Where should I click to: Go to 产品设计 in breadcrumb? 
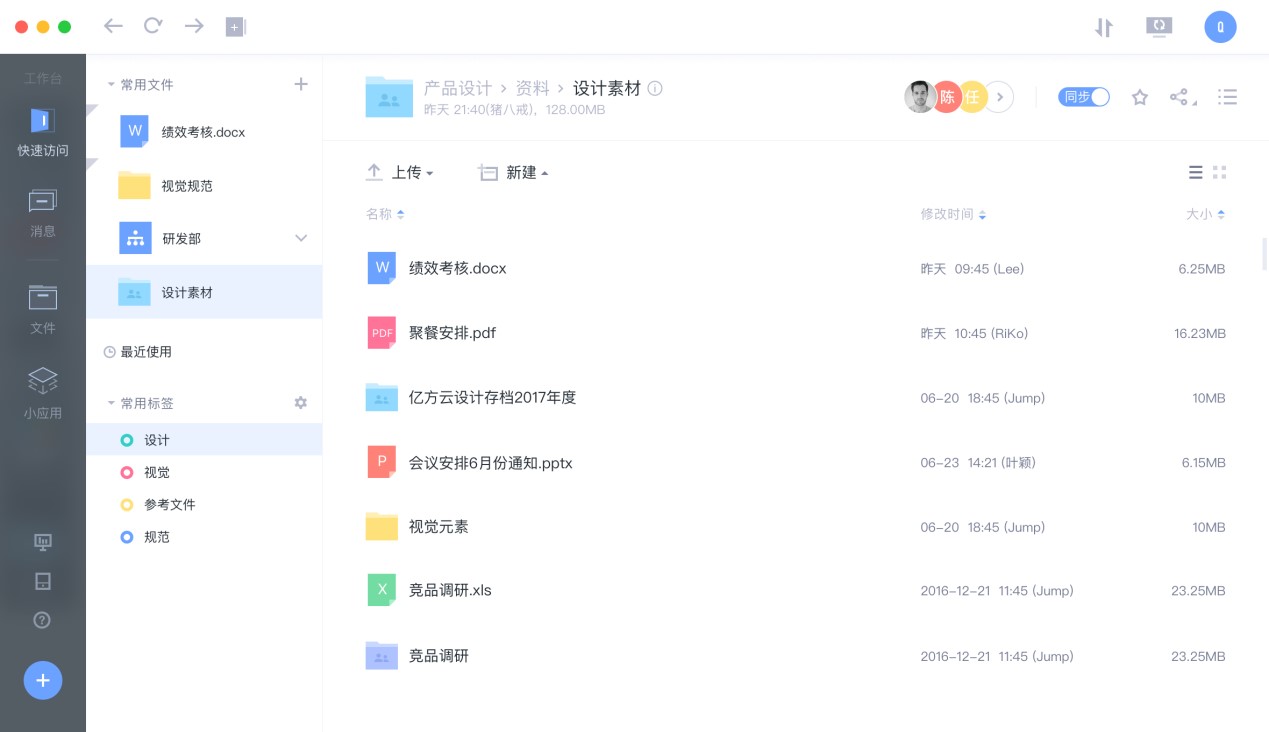pyautogui.click(x=457, y=88)
